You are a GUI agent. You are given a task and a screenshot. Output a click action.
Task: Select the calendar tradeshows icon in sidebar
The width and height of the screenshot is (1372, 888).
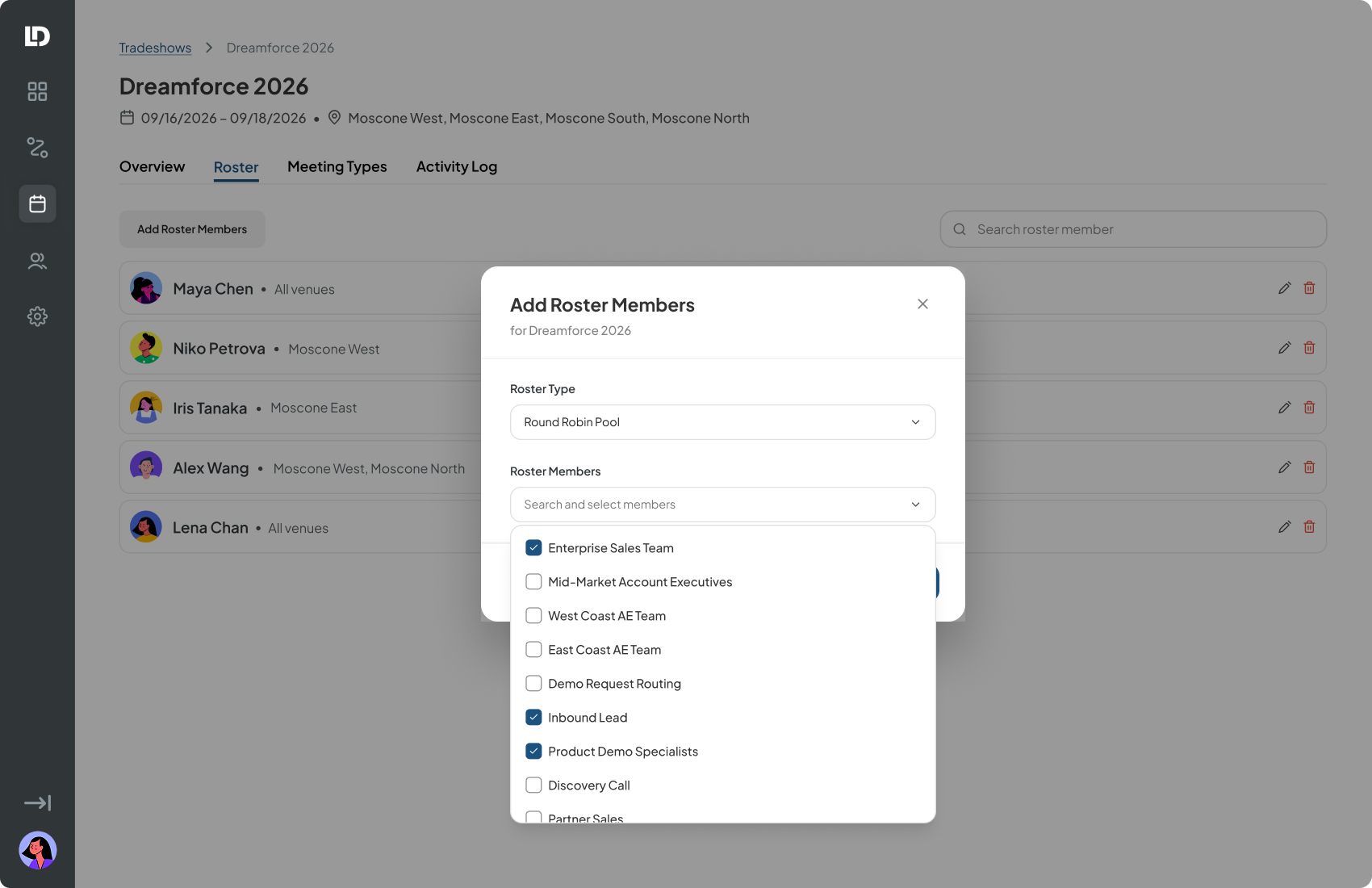click(x=37, y=203)
